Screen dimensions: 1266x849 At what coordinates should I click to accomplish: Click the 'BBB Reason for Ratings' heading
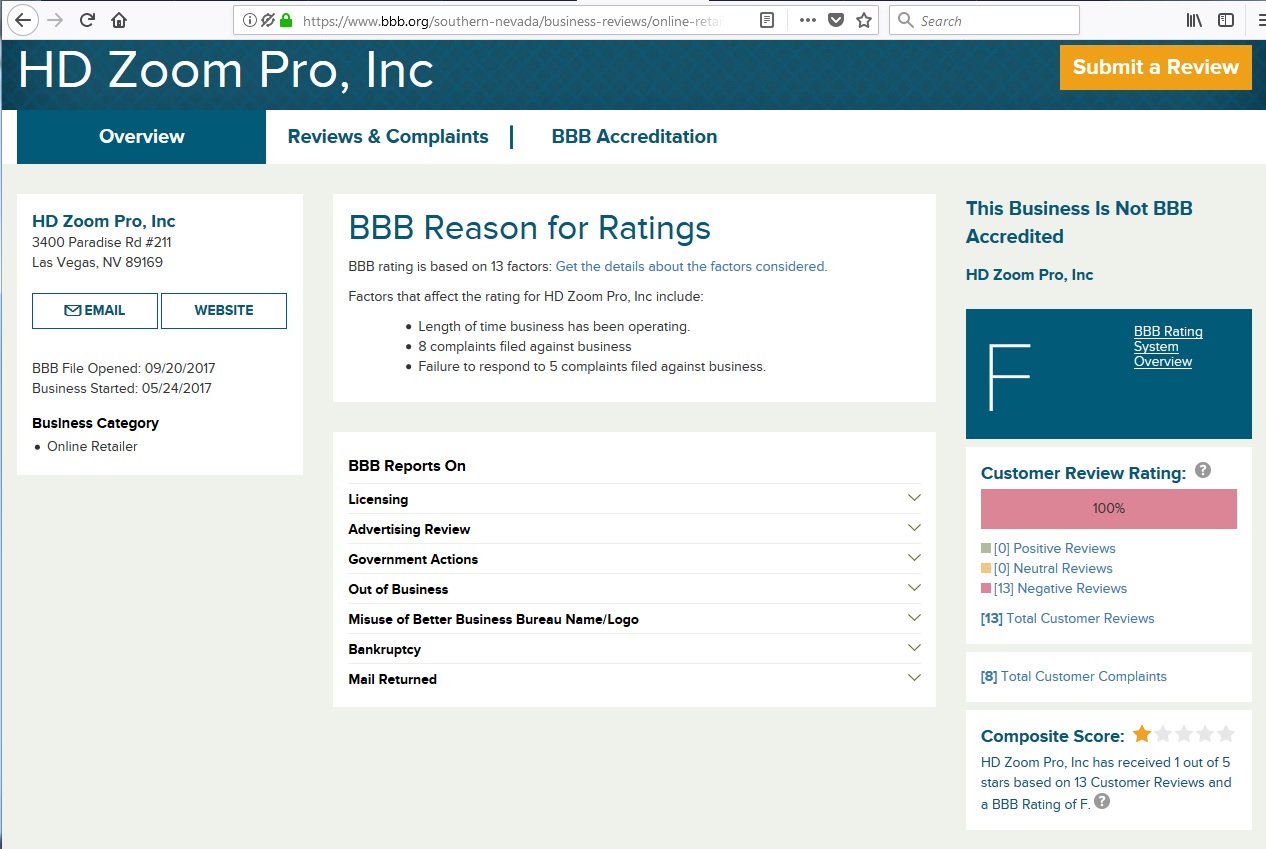coord(529,228)
